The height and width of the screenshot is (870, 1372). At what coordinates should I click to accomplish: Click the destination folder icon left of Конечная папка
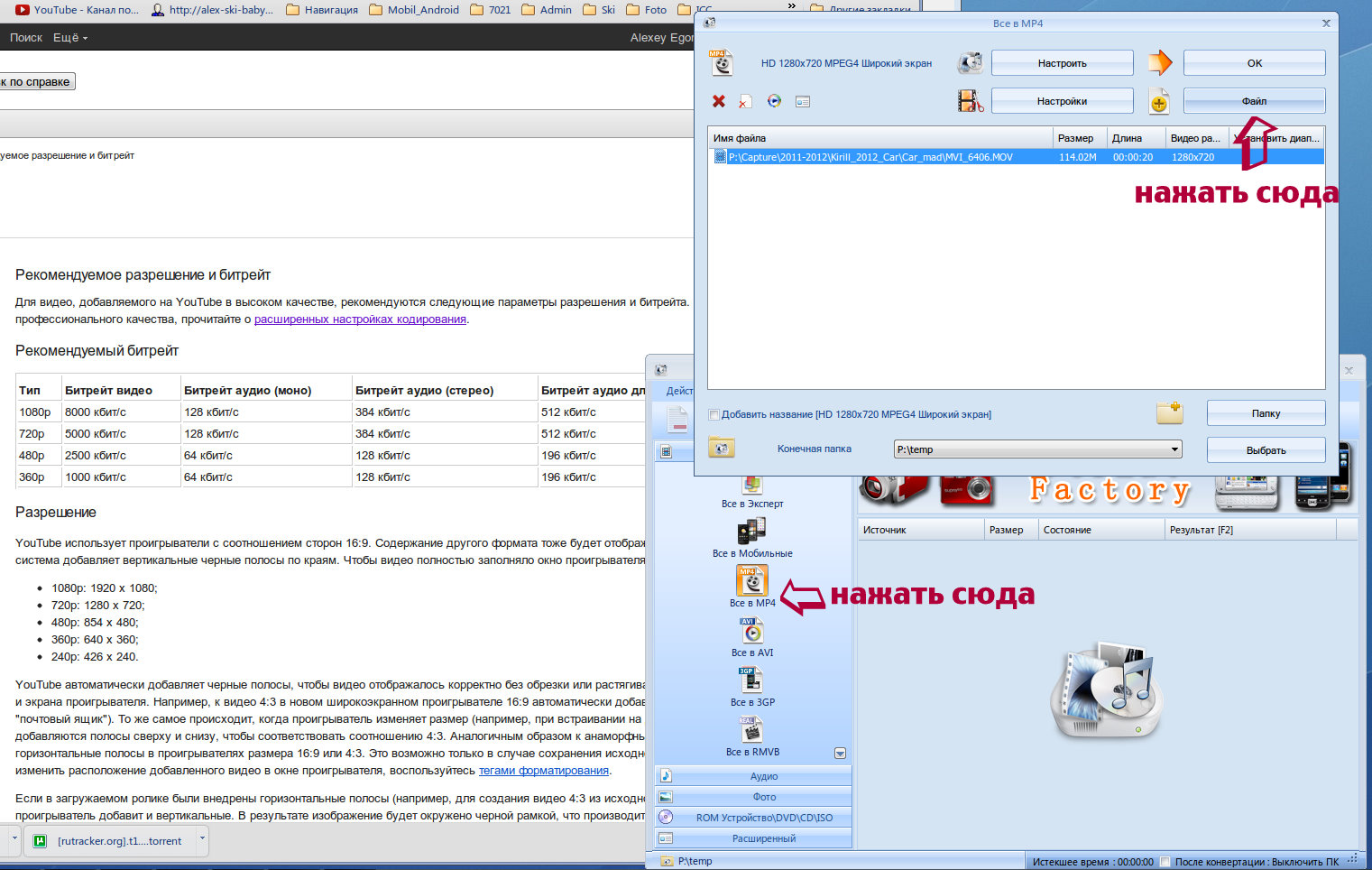coord(721,448)
